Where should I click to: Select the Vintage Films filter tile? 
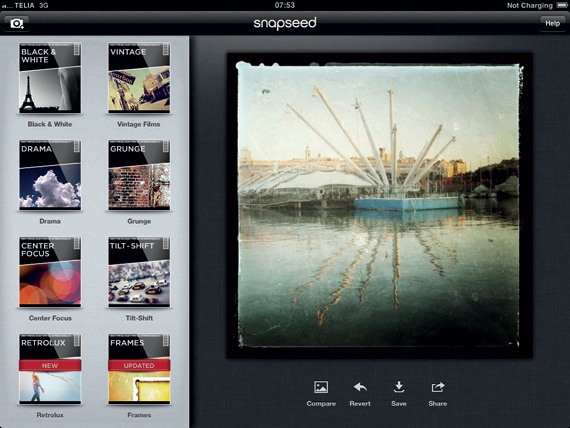[139, 78]
